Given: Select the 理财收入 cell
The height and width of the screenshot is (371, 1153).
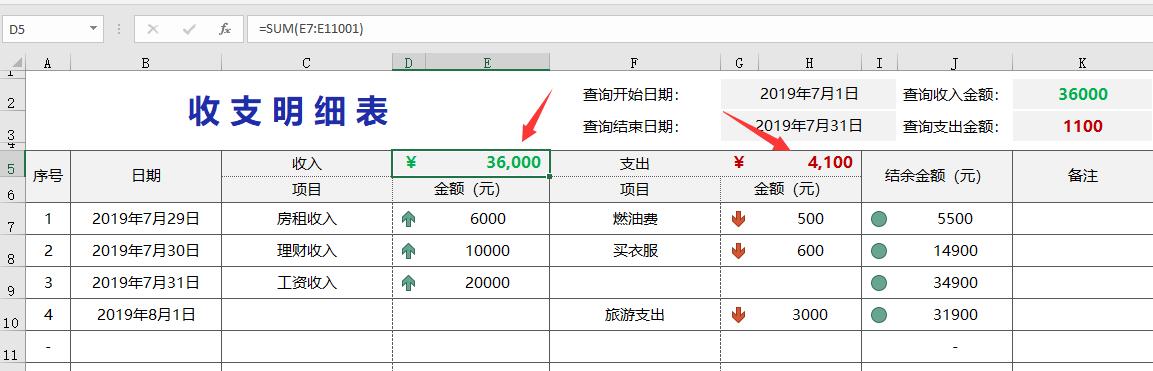Looking at the screenshot, I should click(x=307, y=251).
